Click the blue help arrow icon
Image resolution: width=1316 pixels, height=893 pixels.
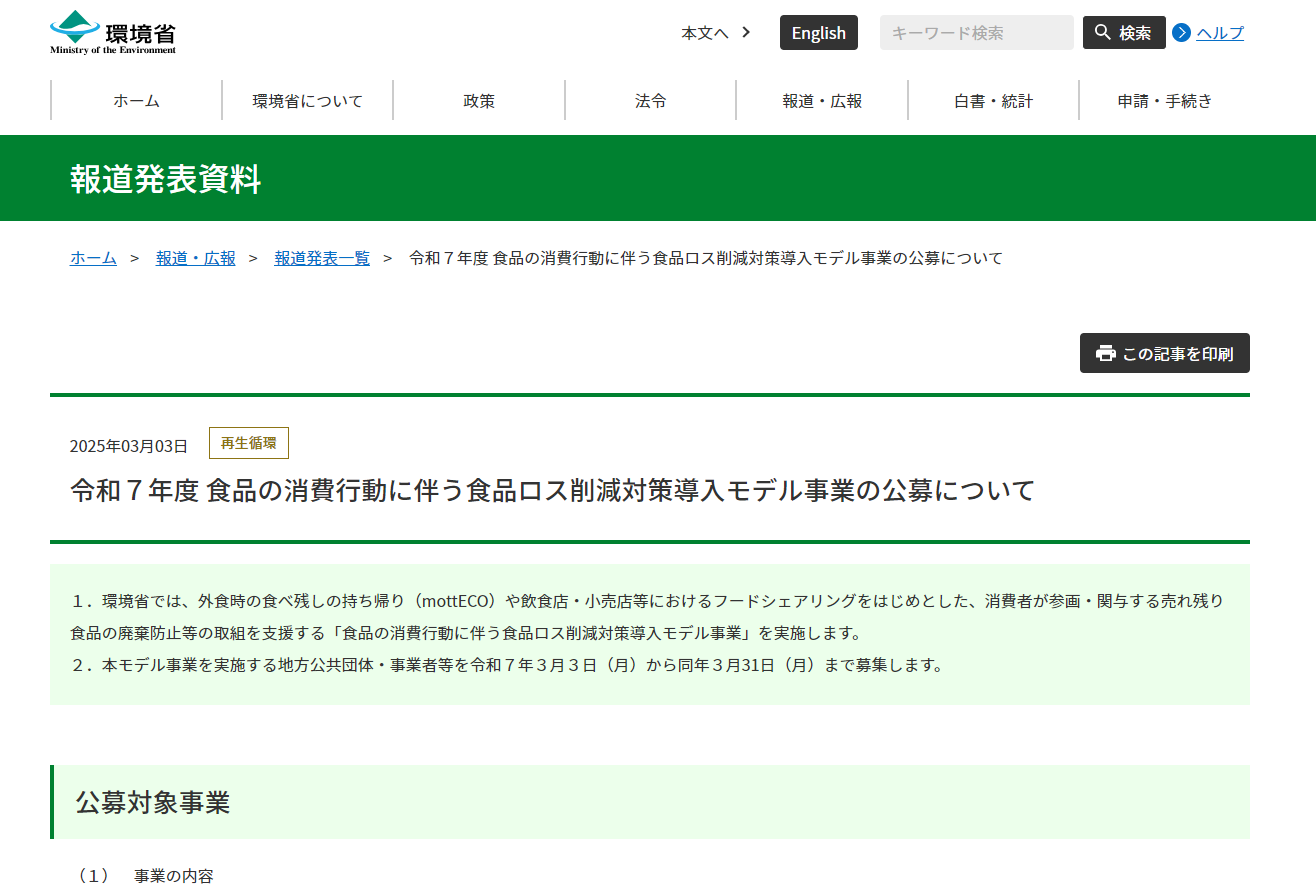(x=1181, y=33)
